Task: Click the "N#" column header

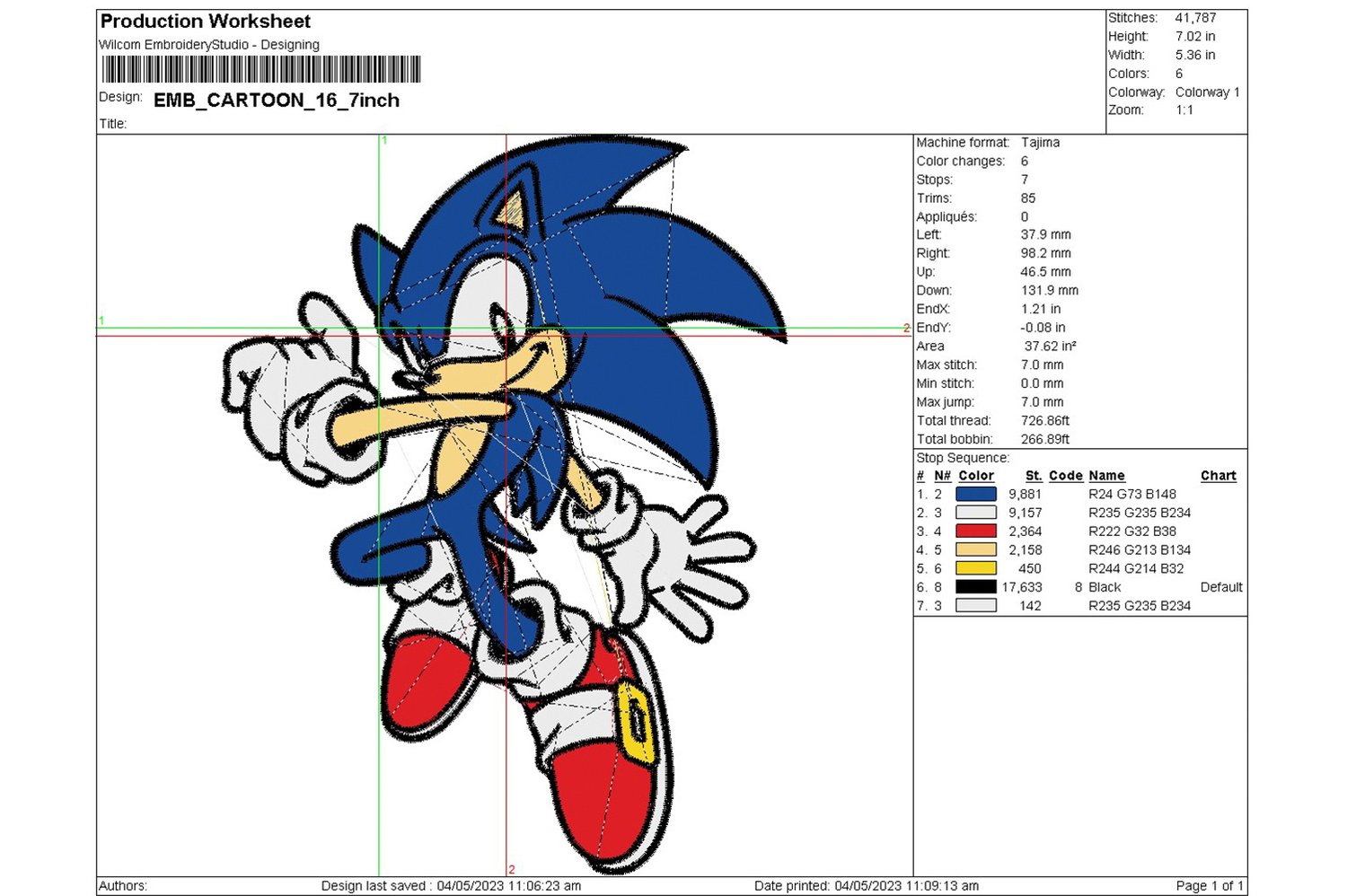Action: (x=942, y=476)
